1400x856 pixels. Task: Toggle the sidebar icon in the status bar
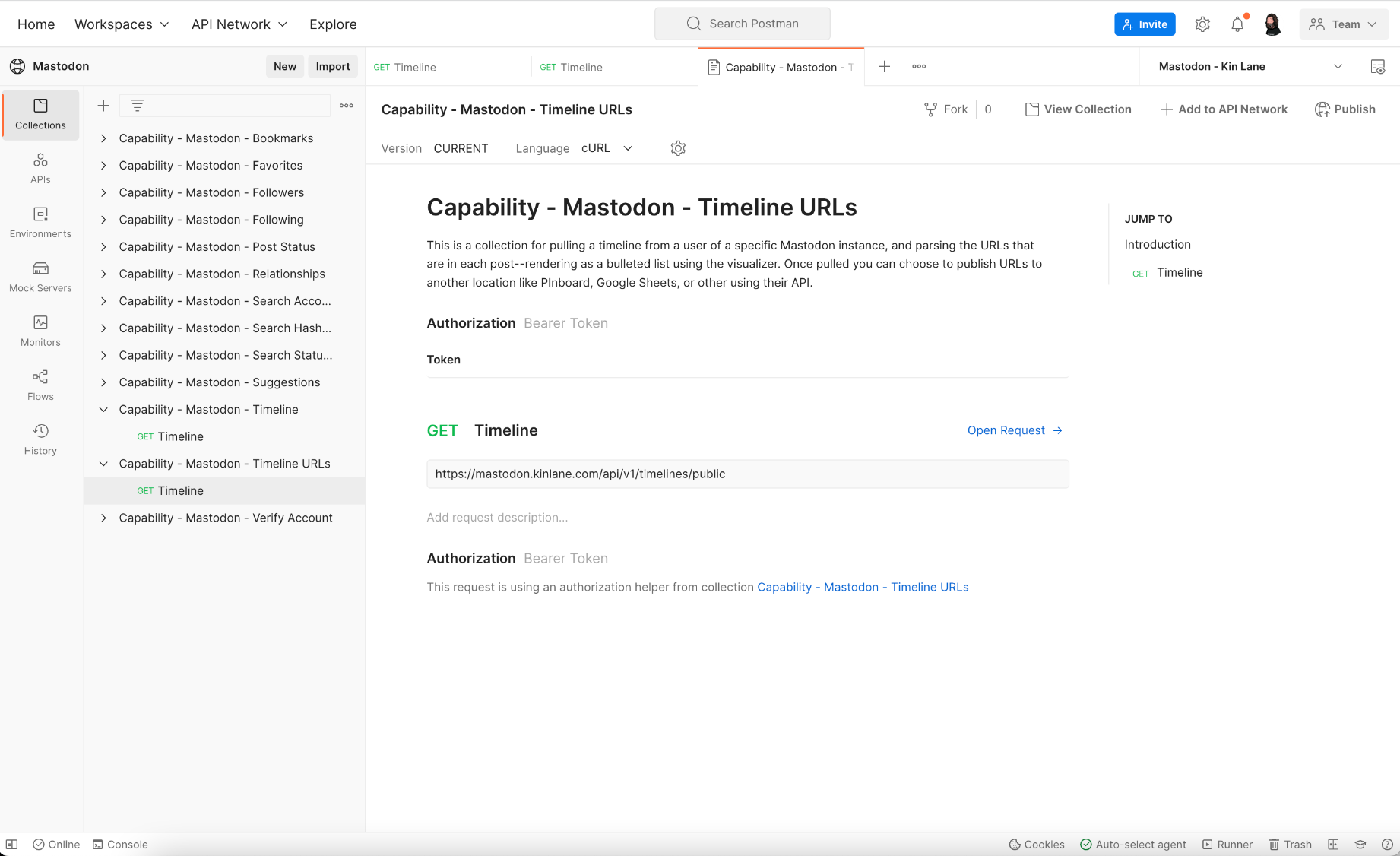pyautogui.click(x=12, y=845)
